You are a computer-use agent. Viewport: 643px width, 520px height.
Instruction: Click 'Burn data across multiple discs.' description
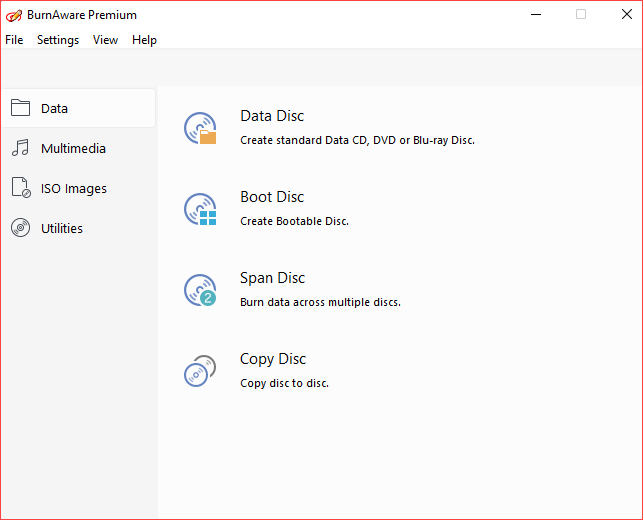[x=320, y=302]
